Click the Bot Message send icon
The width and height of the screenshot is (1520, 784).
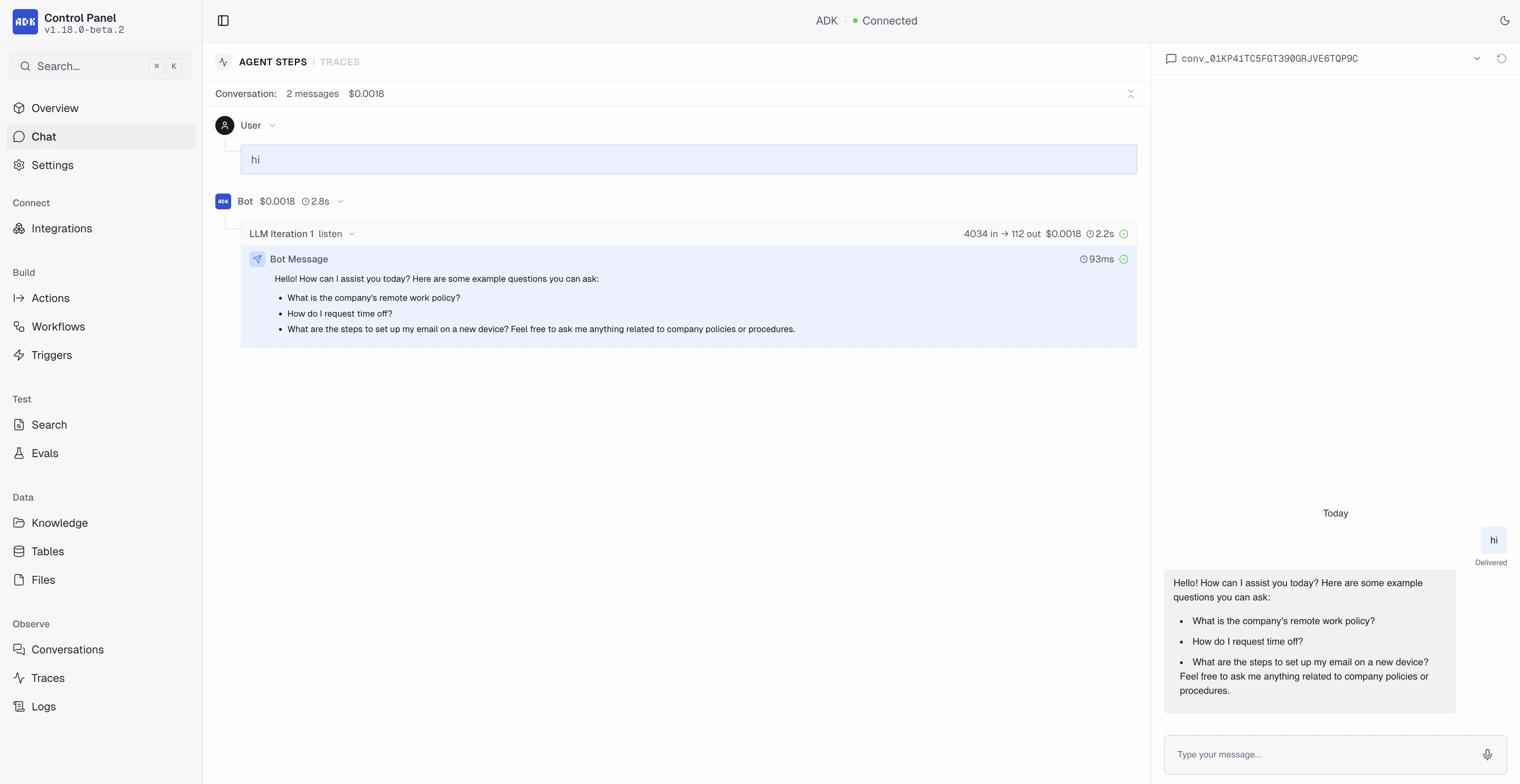pos(257,259)
